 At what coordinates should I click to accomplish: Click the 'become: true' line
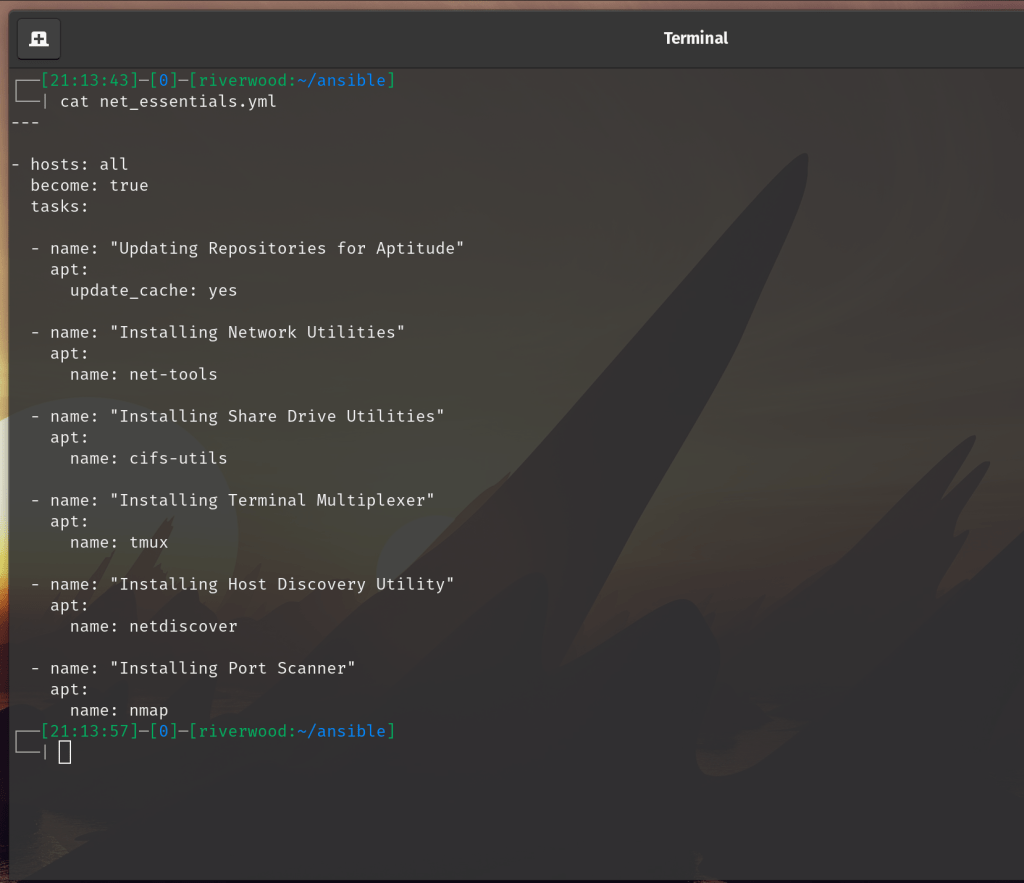(x=89, y=185)
